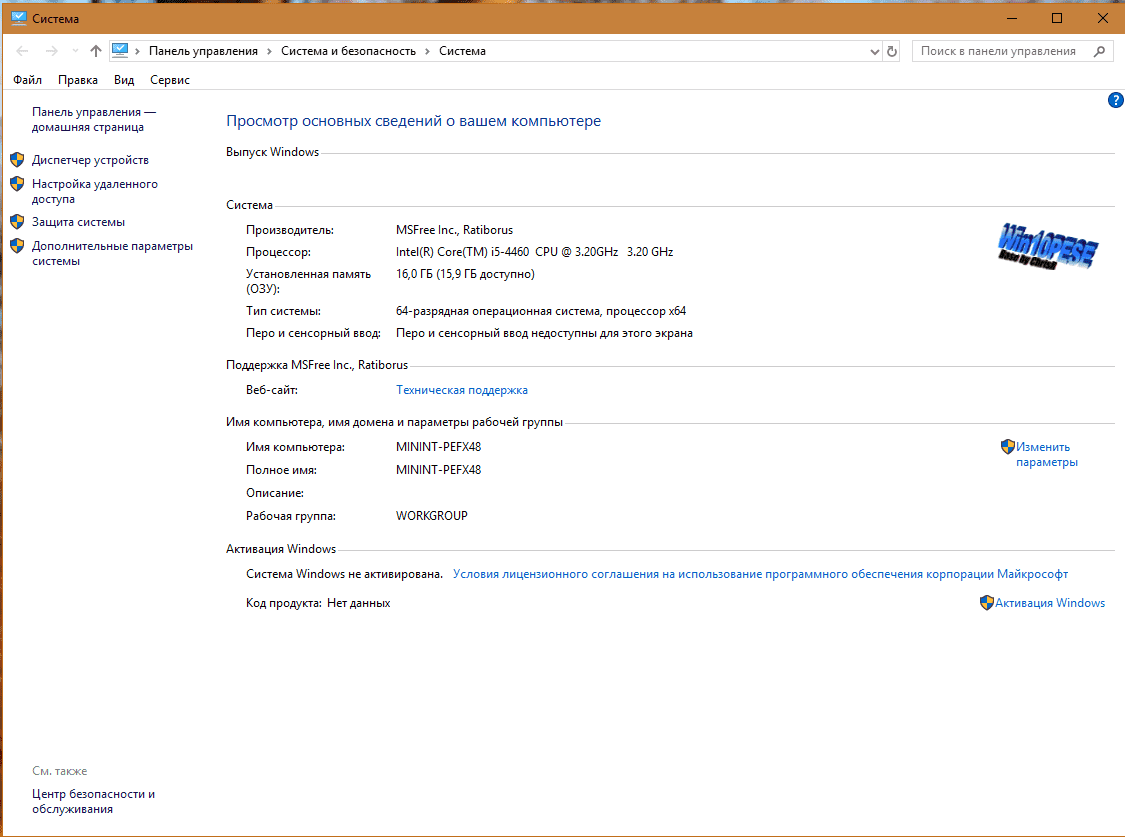1125x837 pixels.
Task: Click the Win10PESE manufacturer logo
Action: pyautogui.click(x=1047, y=244)
